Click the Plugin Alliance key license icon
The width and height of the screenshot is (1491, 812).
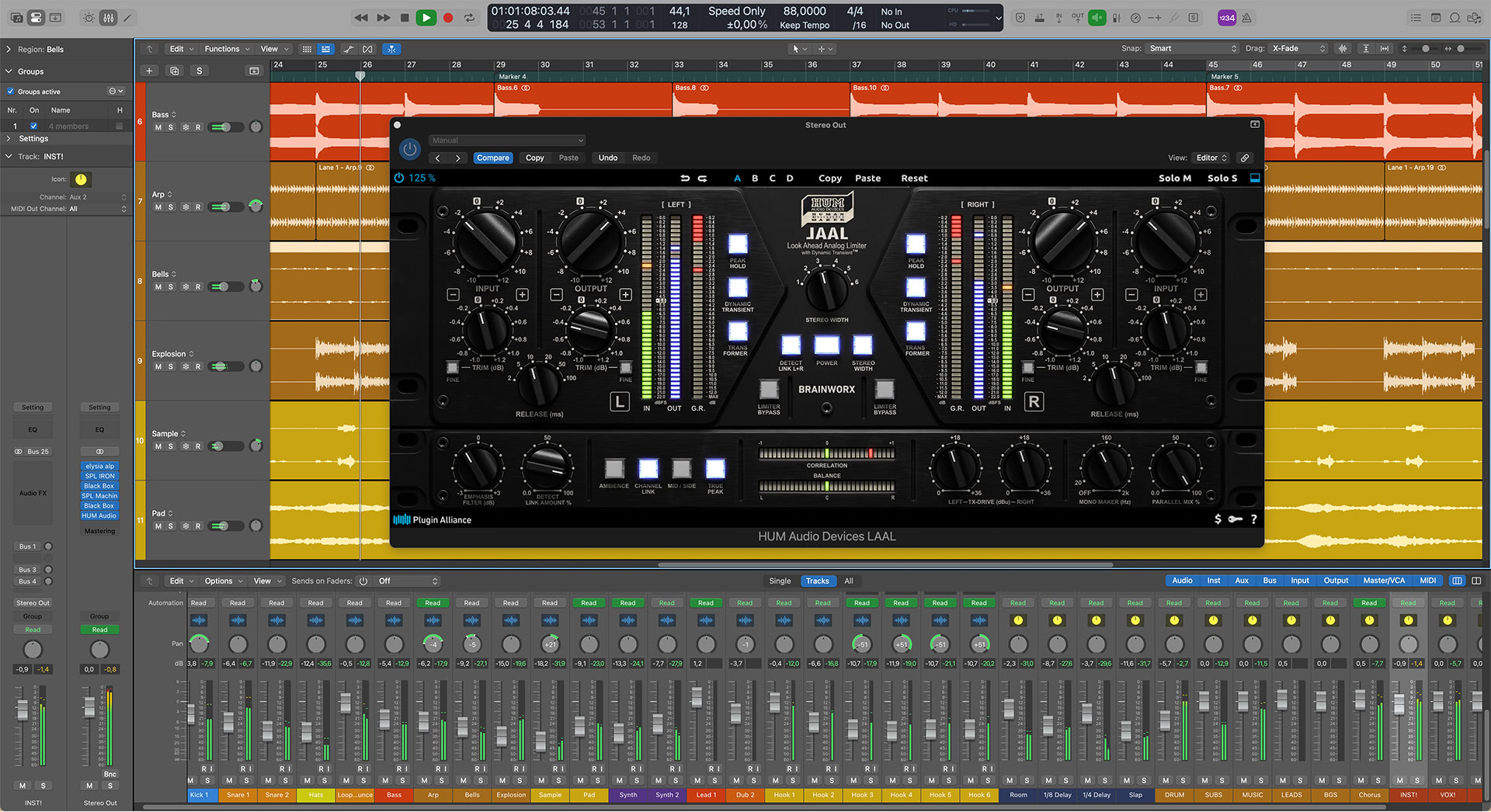[1235, 519]
